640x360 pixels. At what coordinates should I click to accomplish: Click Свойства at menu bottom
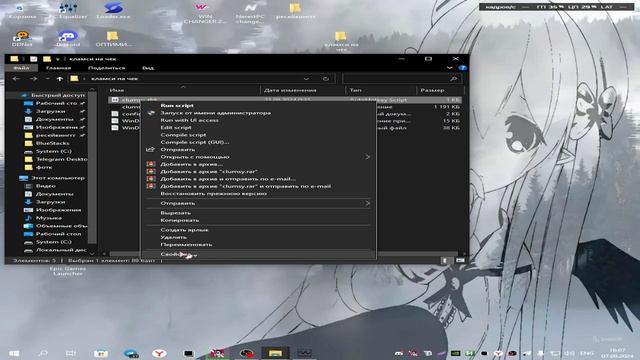258,254
